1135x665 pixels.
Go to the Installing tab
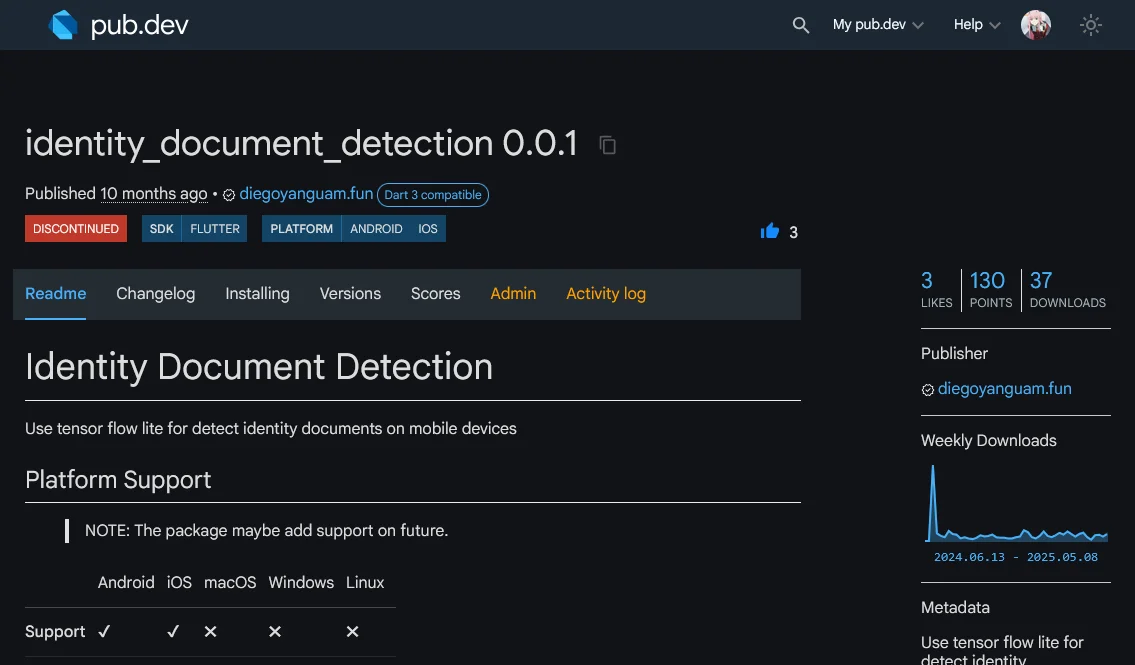257,294
